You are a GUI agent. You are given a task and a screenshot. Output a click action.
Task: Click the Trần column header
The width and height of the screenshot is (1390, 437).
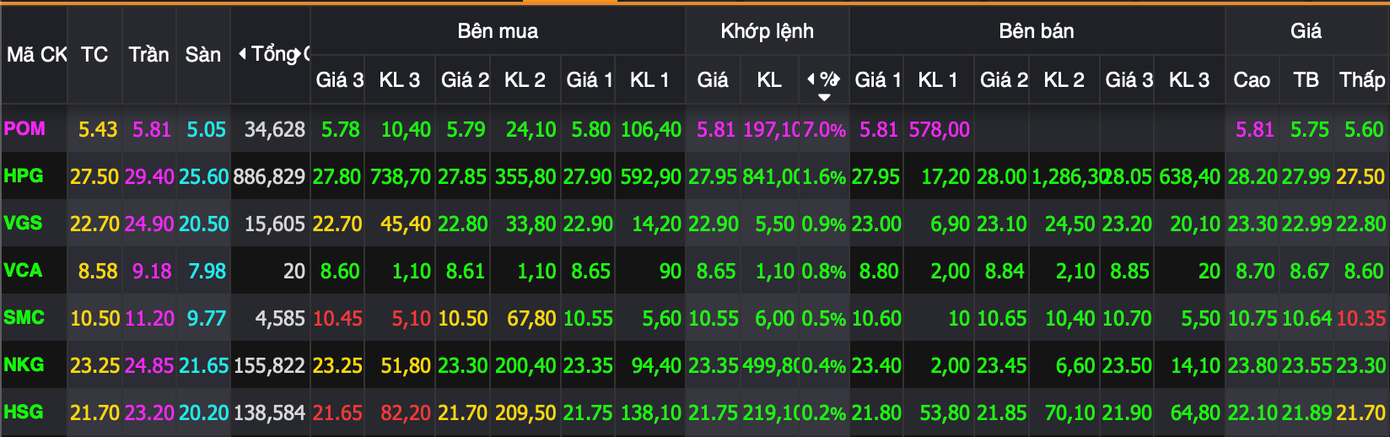tap(149, 55)
